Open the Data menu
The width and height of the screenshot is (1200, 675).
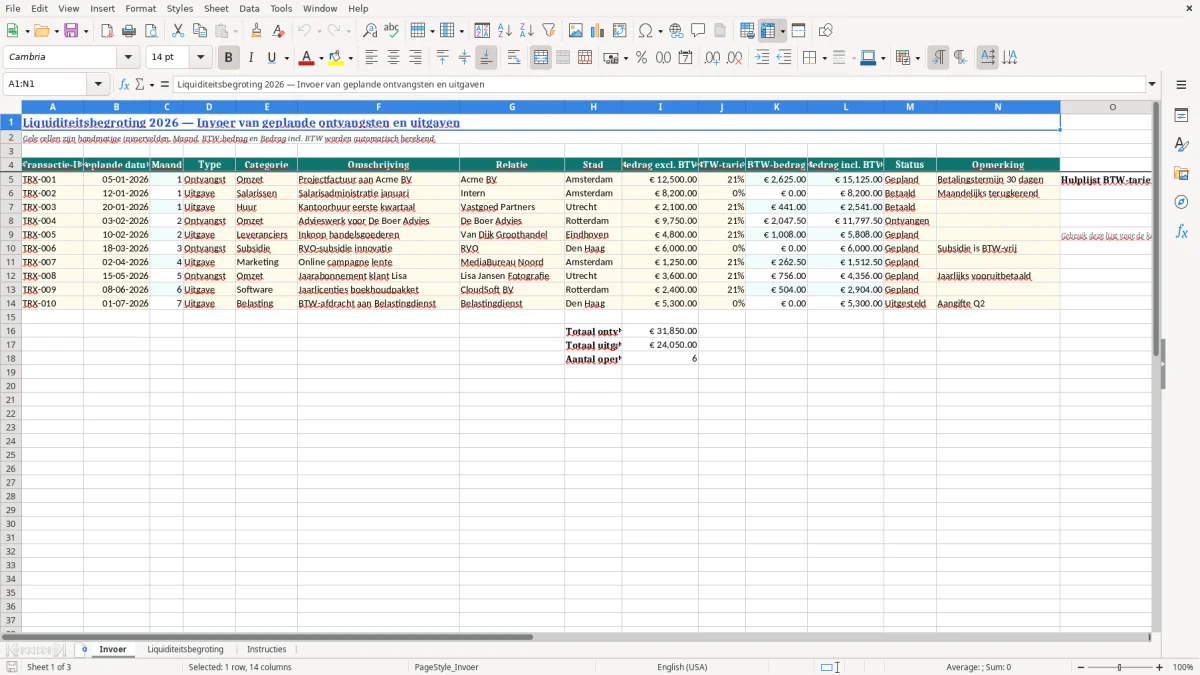pyautogui.click(x=249, y=8)
